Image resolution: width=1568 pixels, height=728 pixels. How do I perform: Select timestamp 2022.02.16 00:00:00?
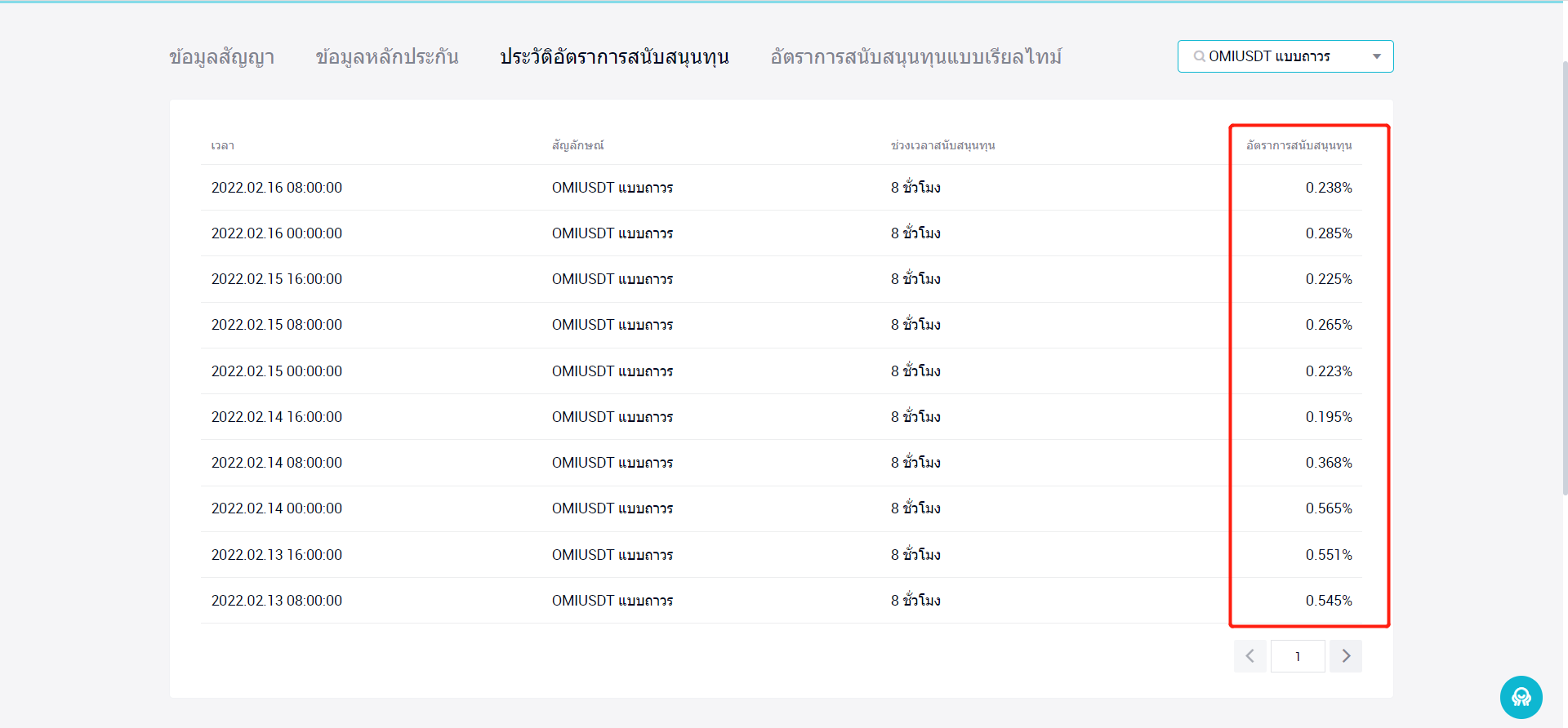click(x=277, y=233)
